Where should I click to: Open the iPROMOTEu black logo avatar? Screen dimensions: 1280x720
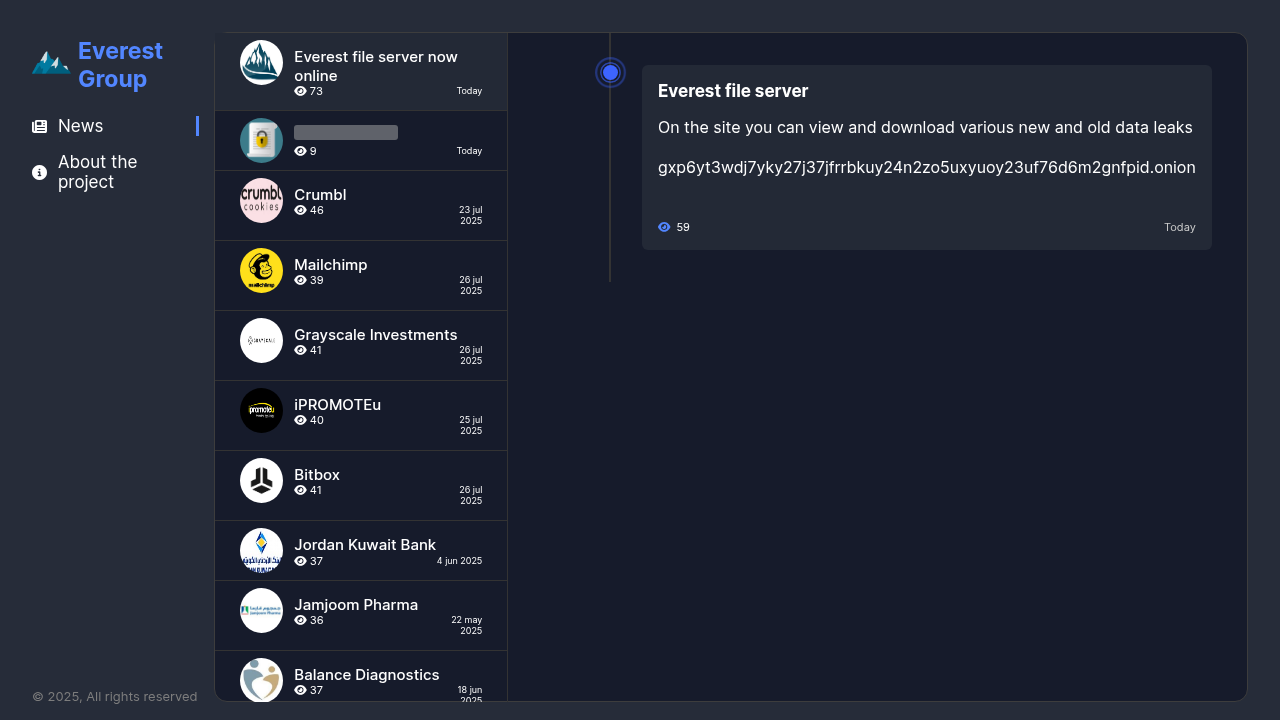pyautogui.click(x=261, y=410)
